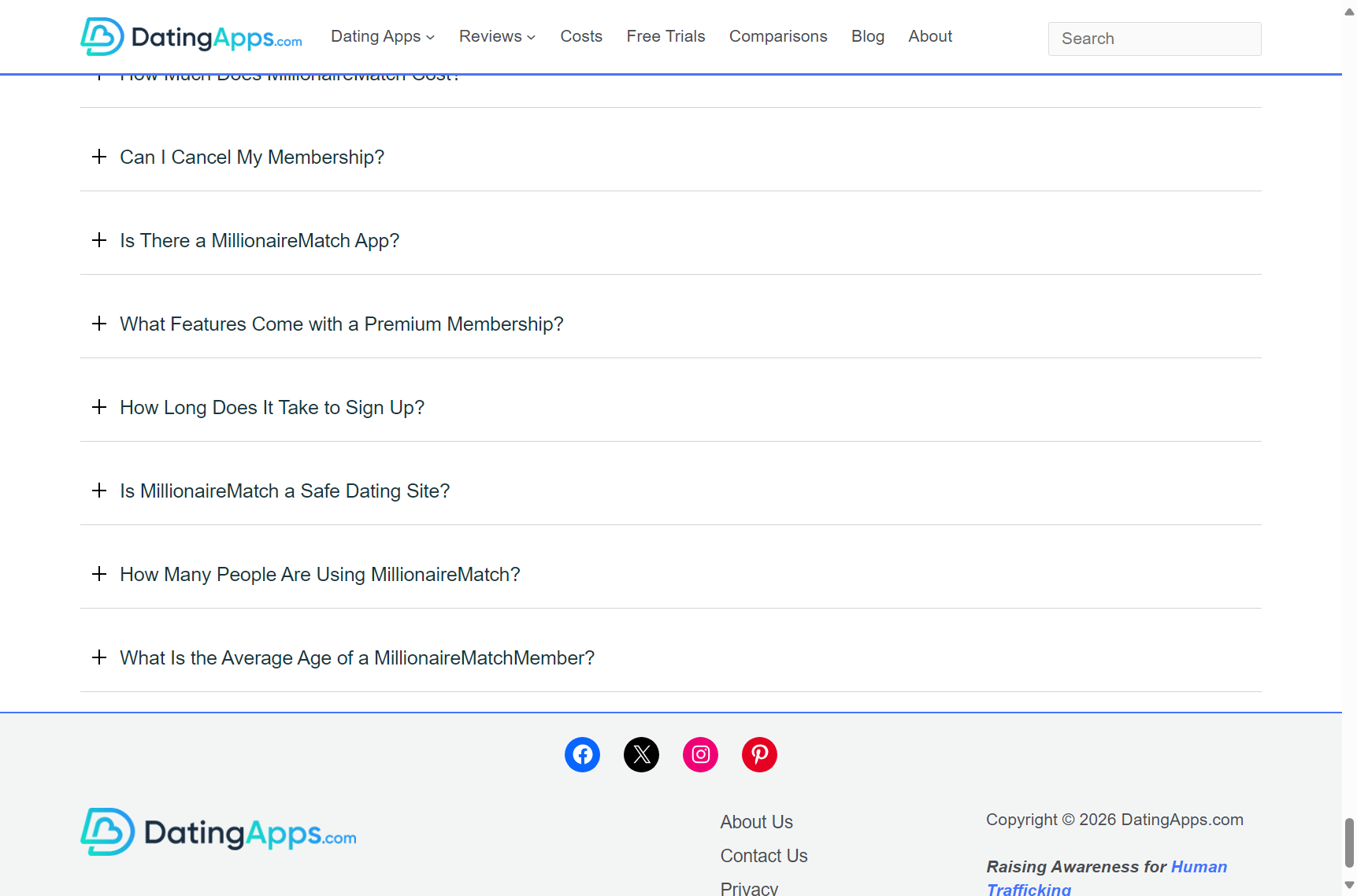The height and width of the screenshot is (896, 1357).
Task: Click the Contact Us footer link
Action: pos(764,856)
